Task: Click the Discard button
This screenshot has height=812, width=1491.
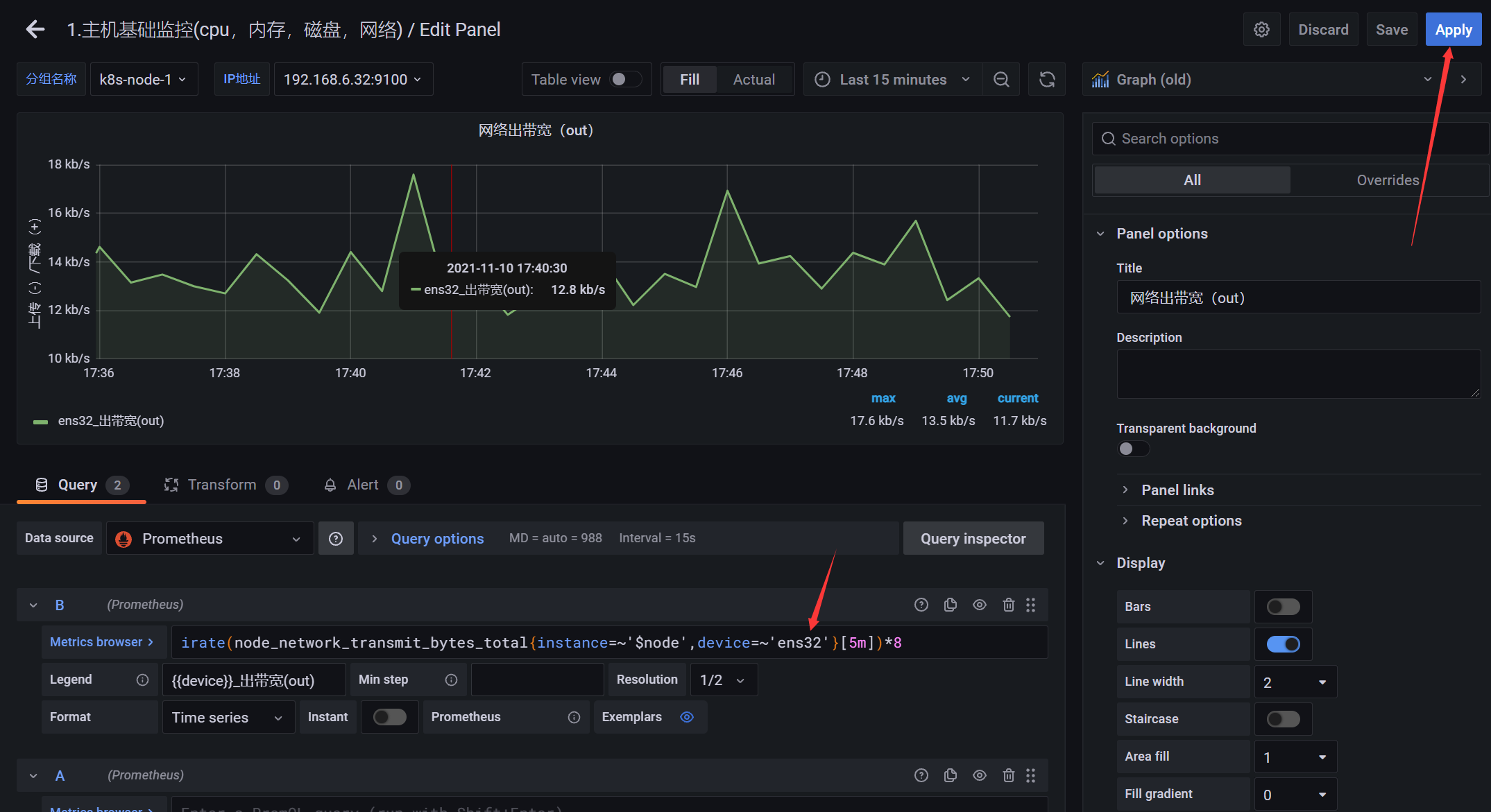Action: 1323,29
